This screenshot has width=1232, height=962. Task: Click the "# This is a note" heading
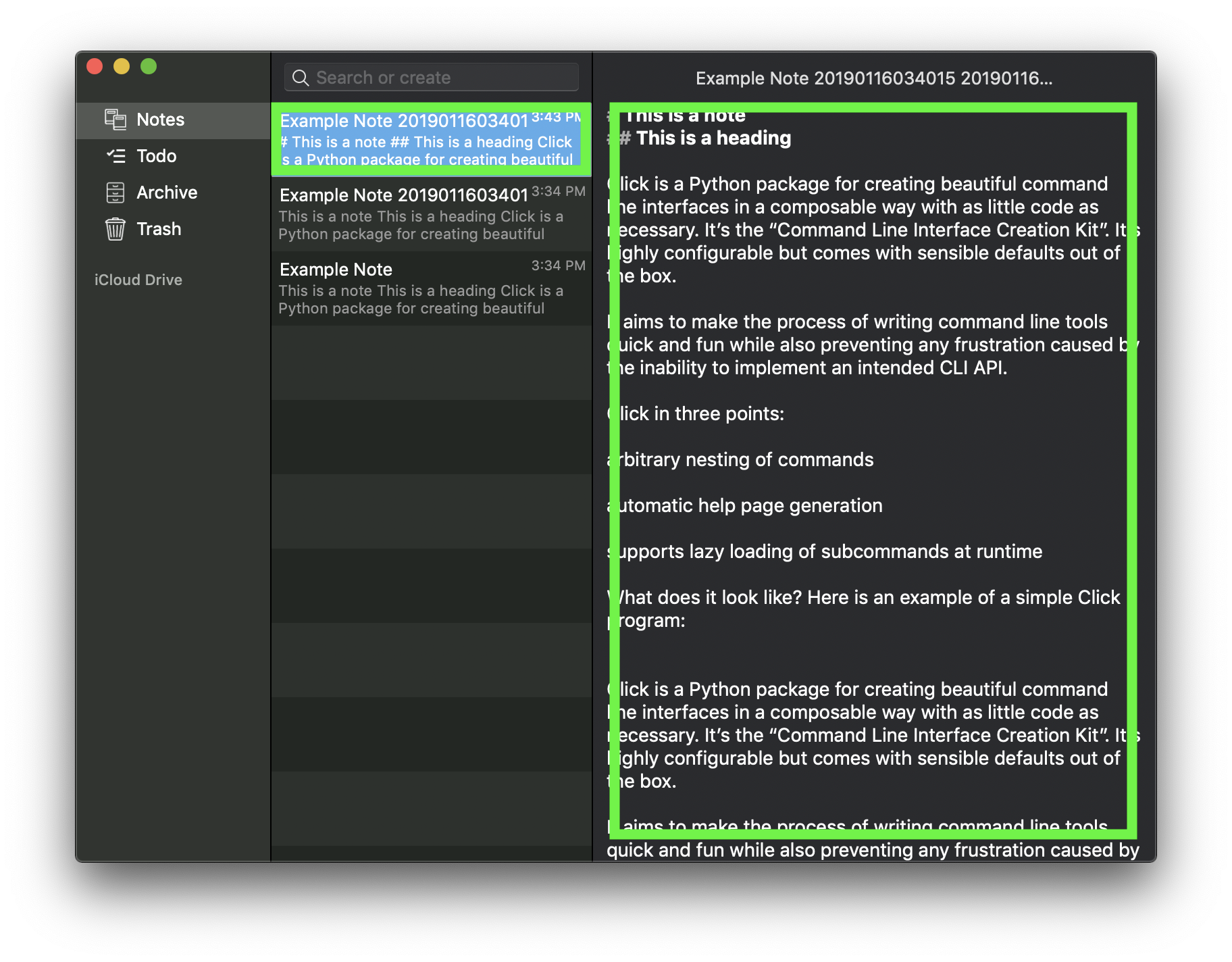tap(675, 115)
